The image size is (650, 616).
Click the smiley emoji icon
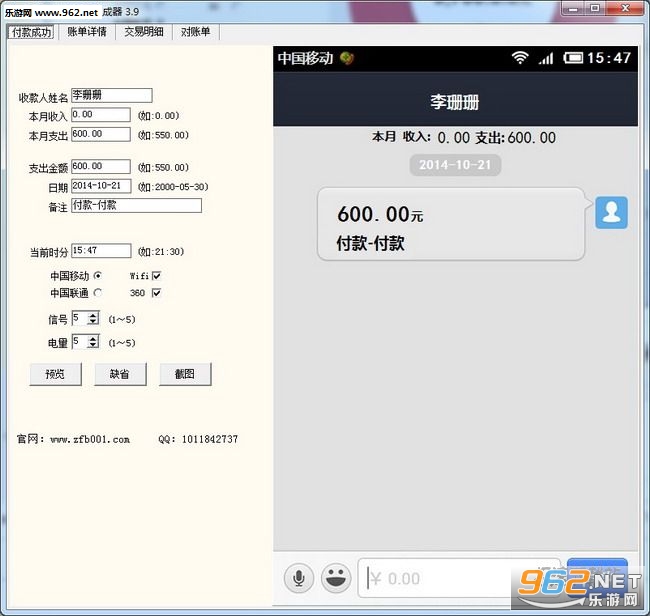[x=336, y=578]
